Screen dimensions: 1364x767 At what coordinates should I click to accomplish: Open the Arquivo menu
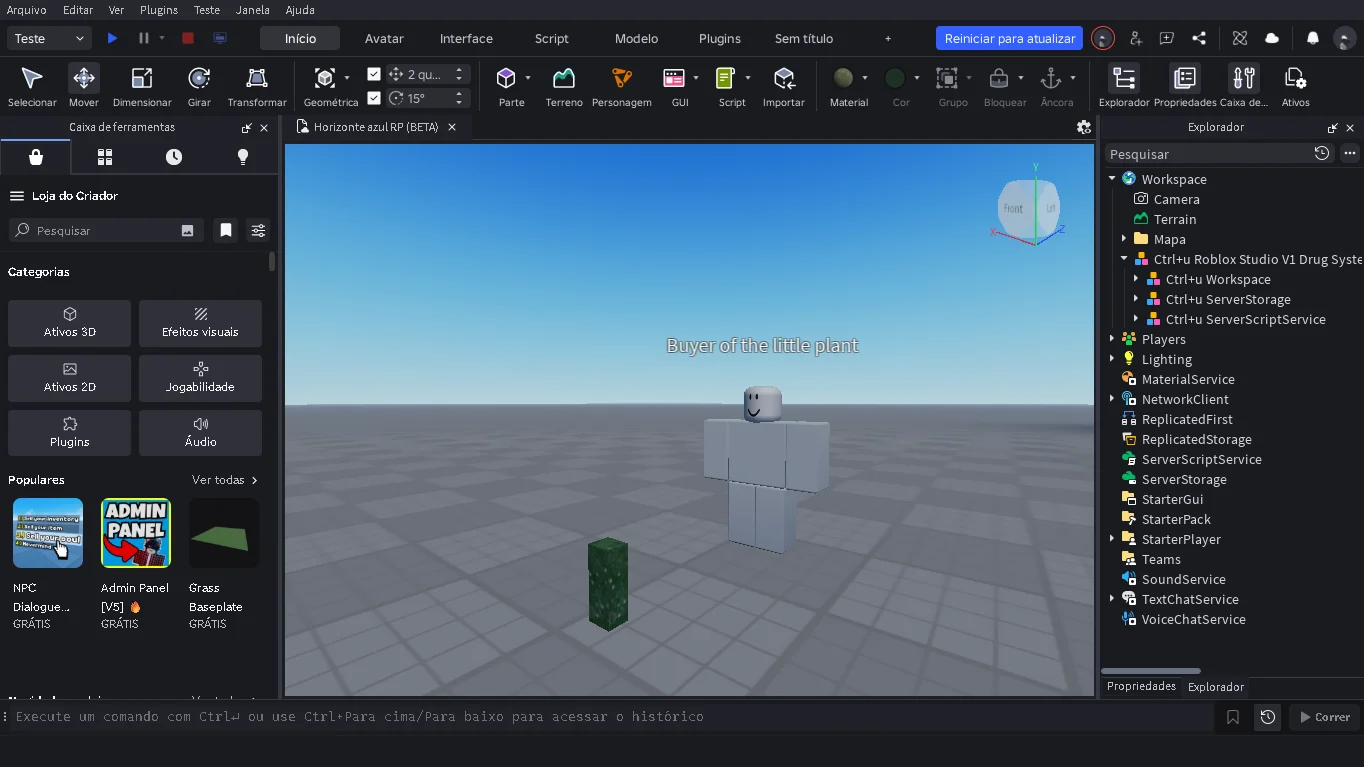point(26,10)
